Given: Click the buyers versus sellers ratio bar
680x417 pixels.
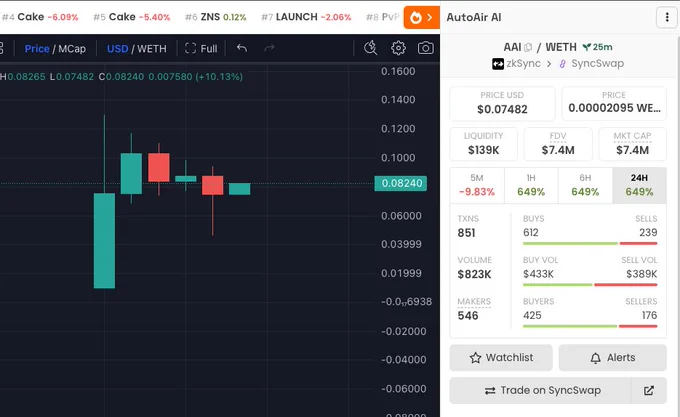Looking at the screenshot, I should pos(590,326).
